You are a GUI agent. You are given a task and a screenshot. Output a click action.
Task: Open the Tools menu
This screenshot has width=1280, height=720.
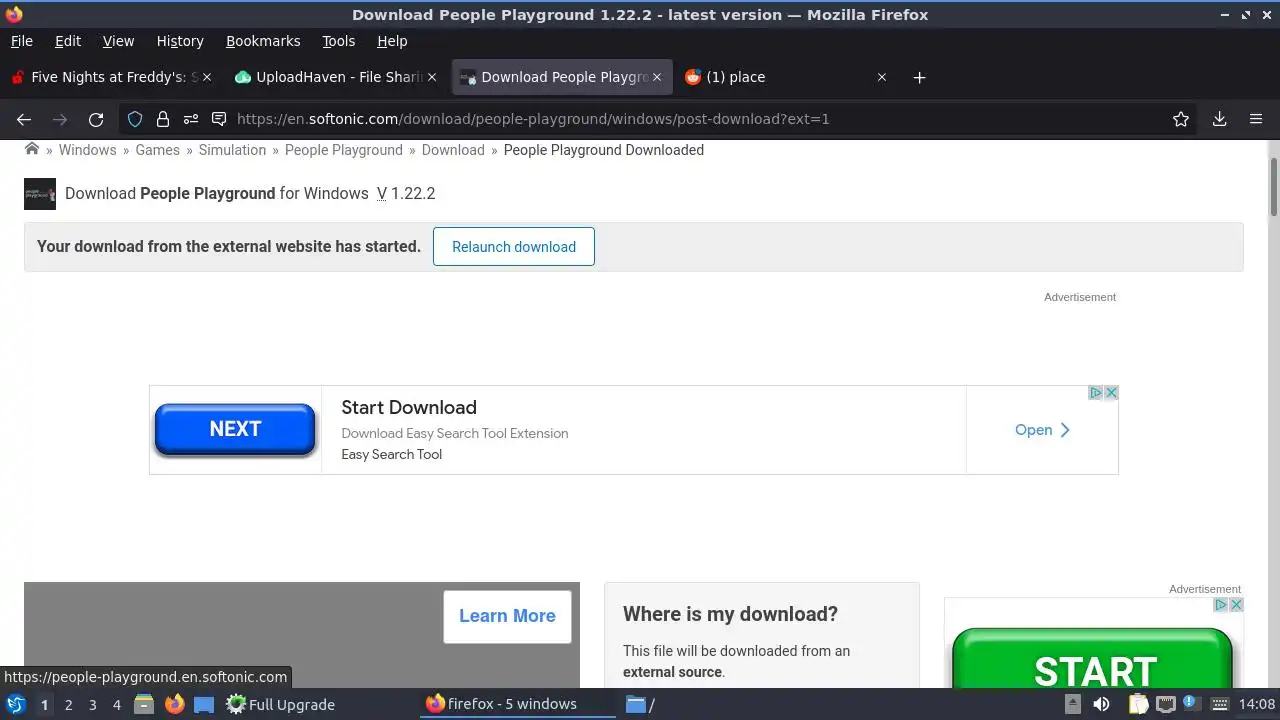pyautogui.click(x=338, y=41)
